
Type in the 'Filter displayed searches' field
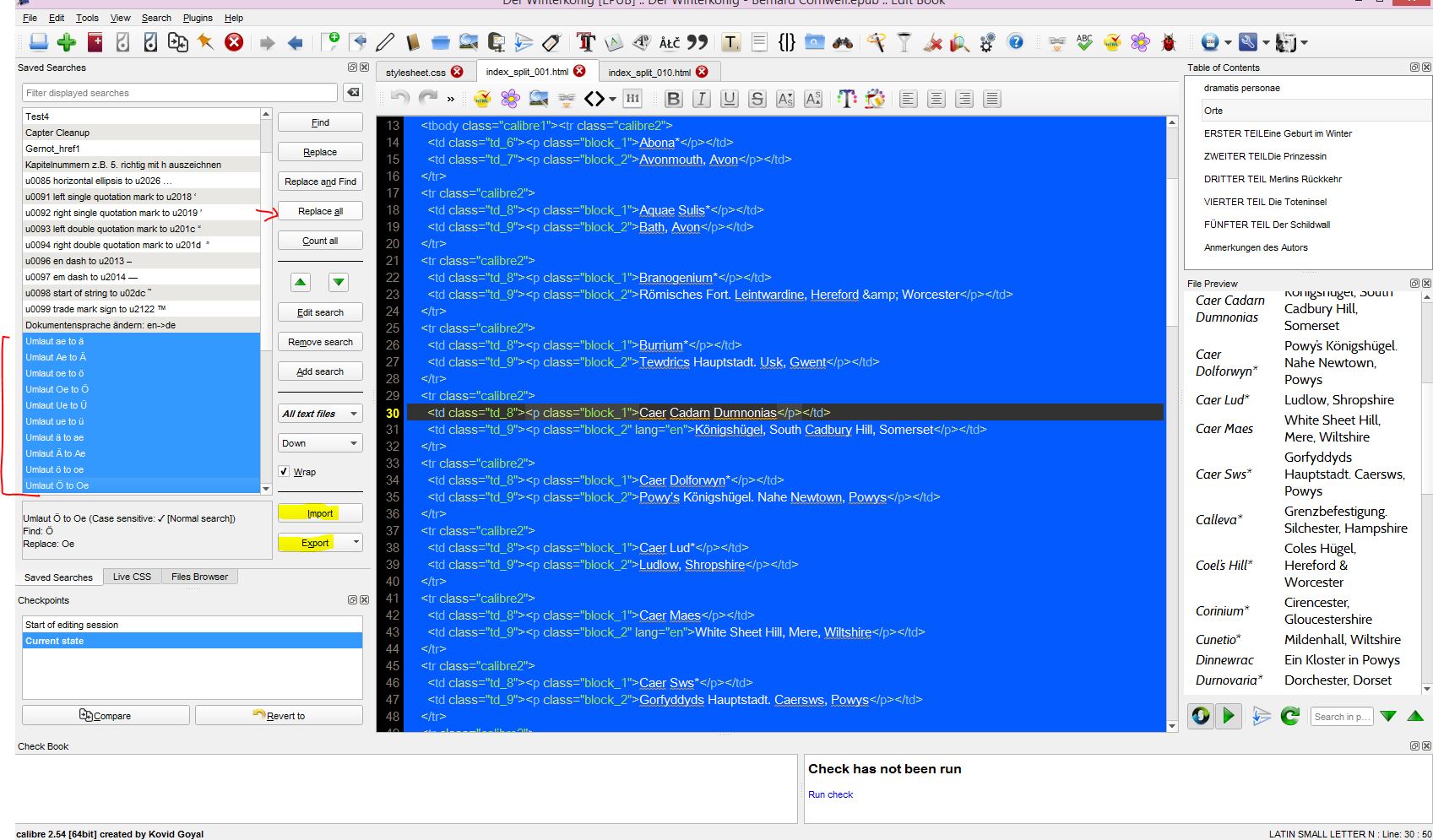tap(179, 93)
